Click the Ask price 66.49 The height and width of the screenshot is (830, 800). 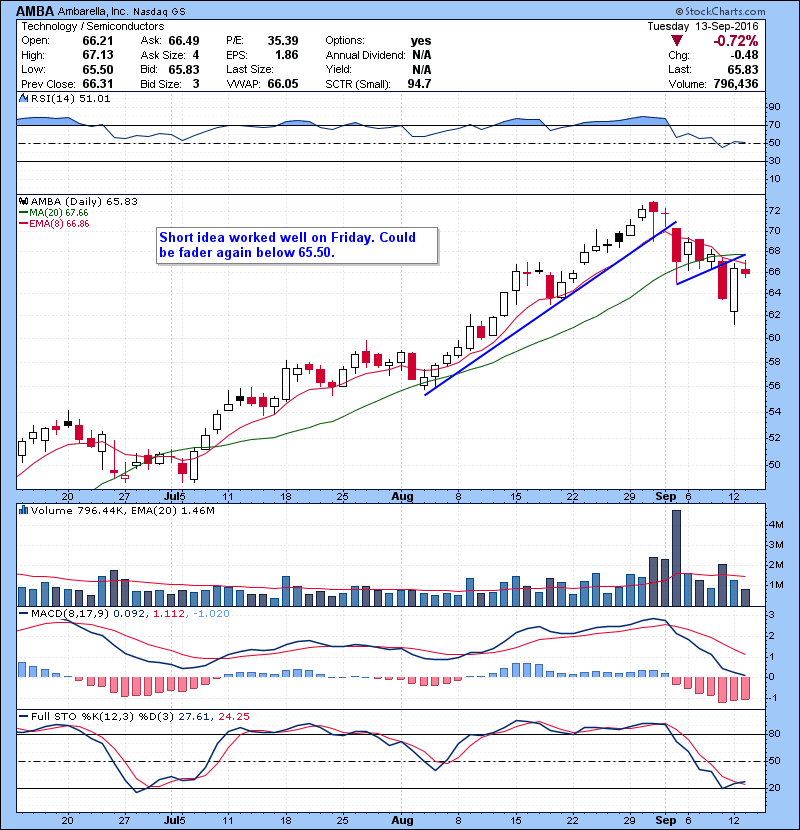click(x=184, y=41)
